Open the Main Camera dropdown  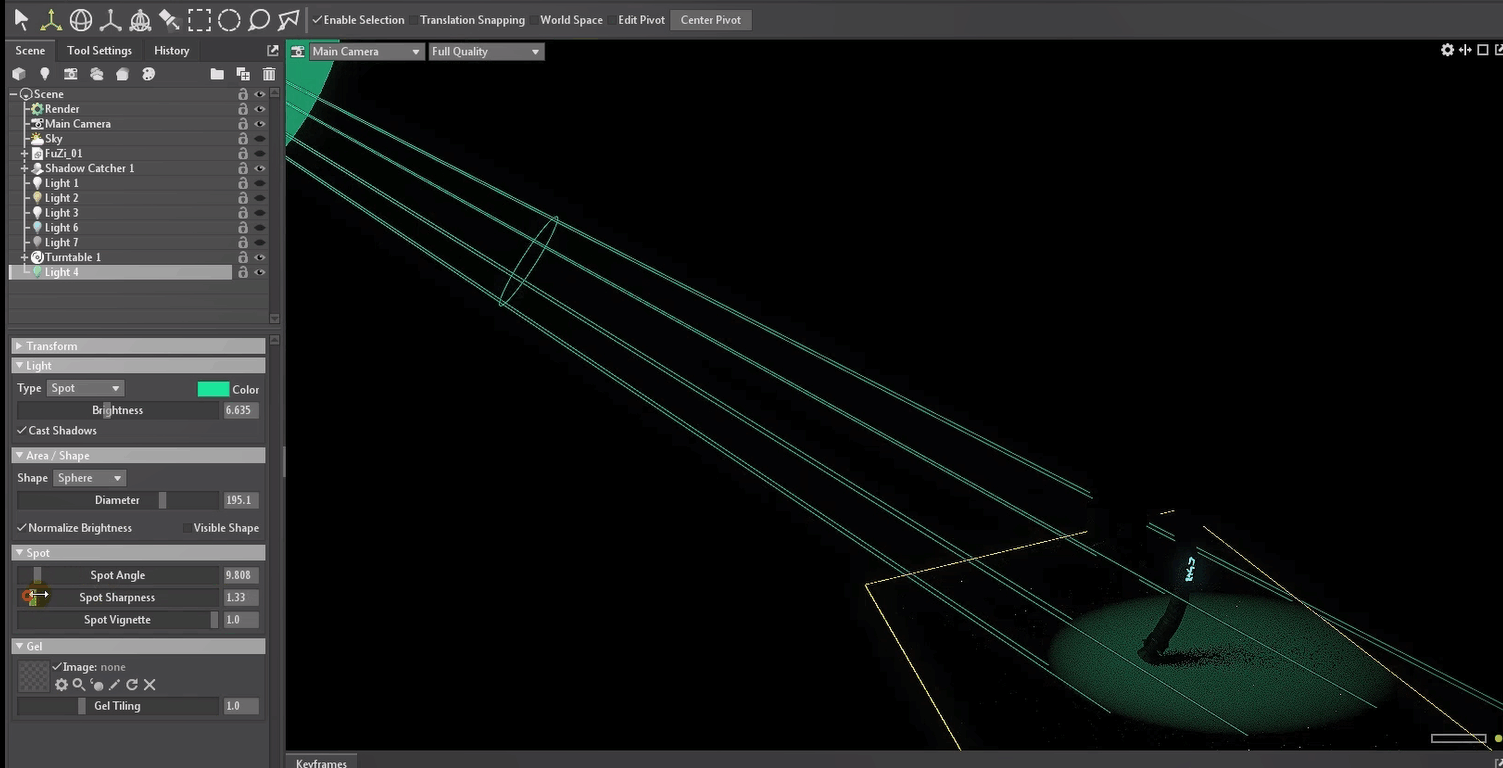[x=366, y=51]
